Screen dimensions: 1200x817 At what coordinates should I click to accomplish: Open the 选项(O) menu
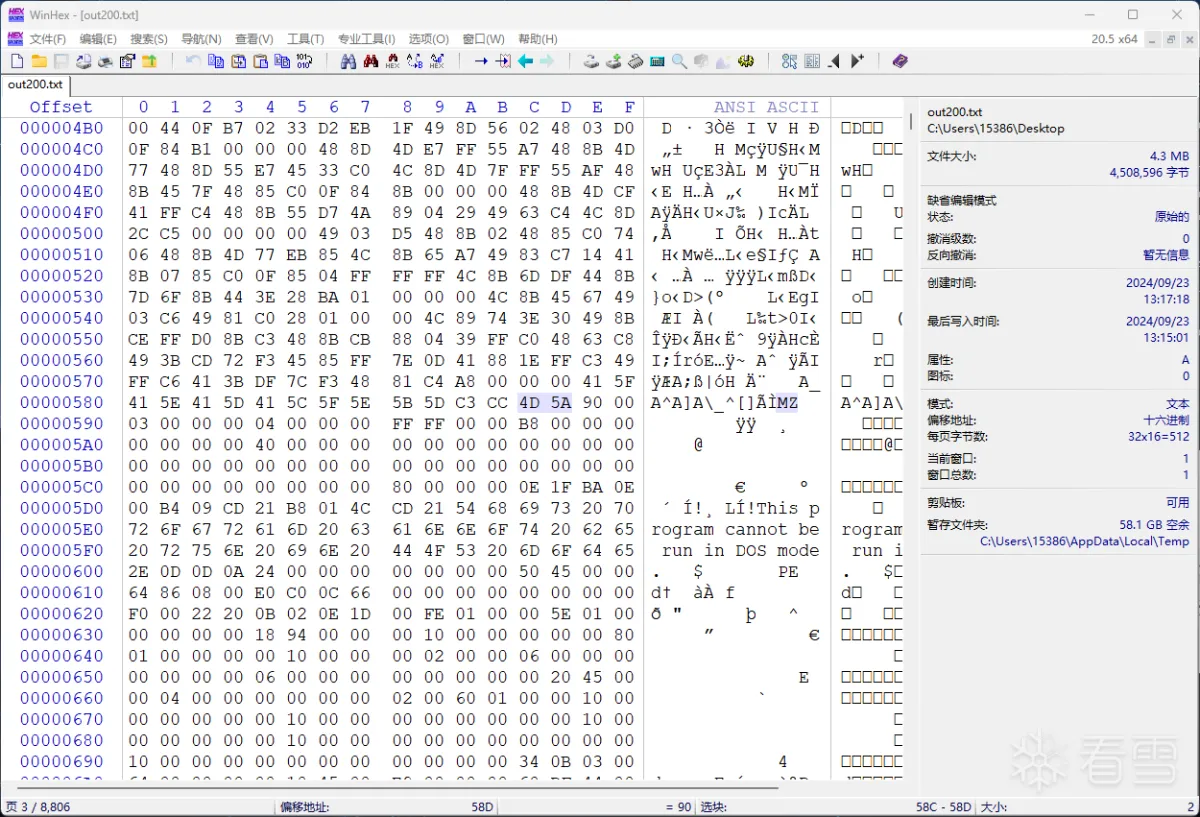428,39
